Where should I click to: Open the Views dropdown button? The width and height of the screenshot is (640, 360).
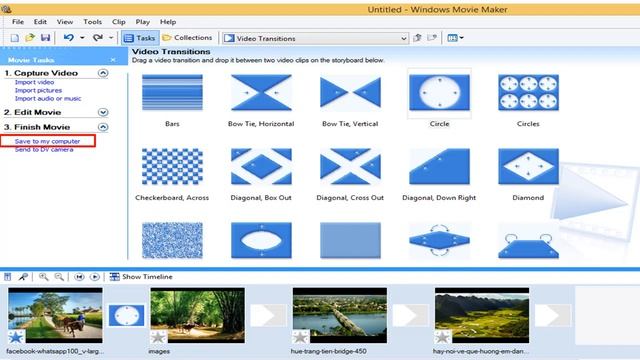click(455, 38)
